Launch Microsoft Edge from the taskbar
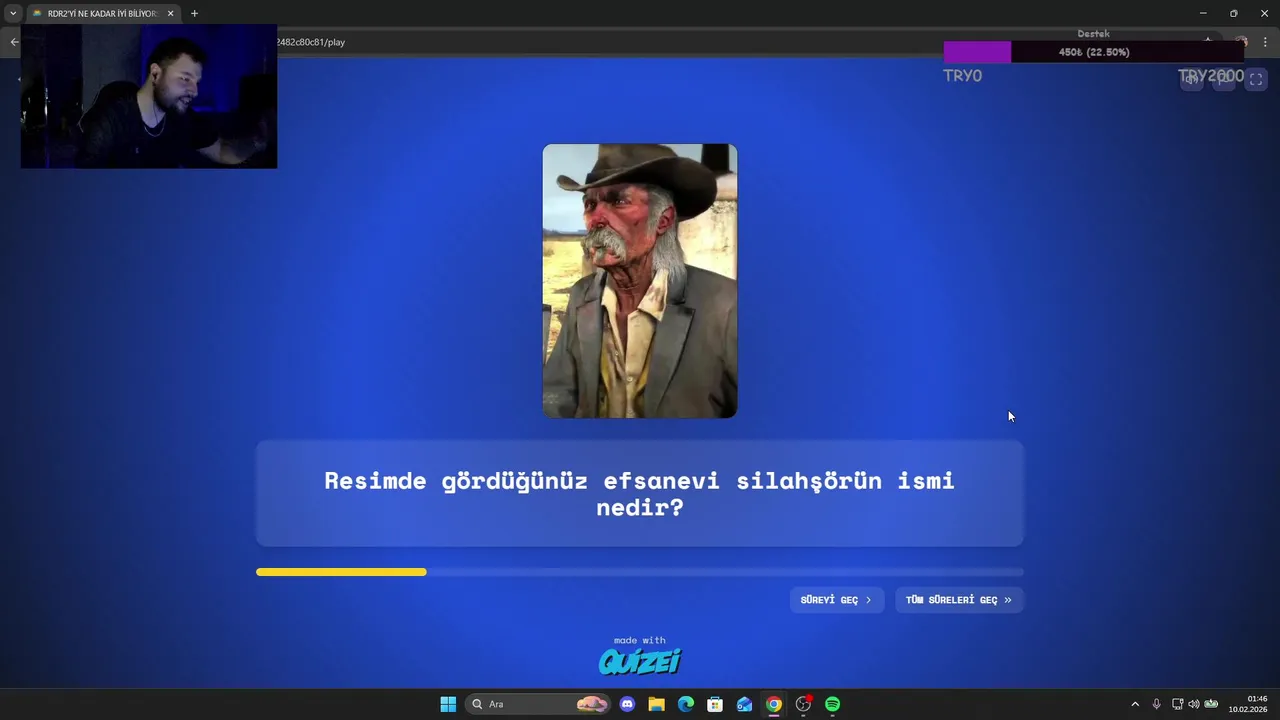 click(x=686, y=704)
